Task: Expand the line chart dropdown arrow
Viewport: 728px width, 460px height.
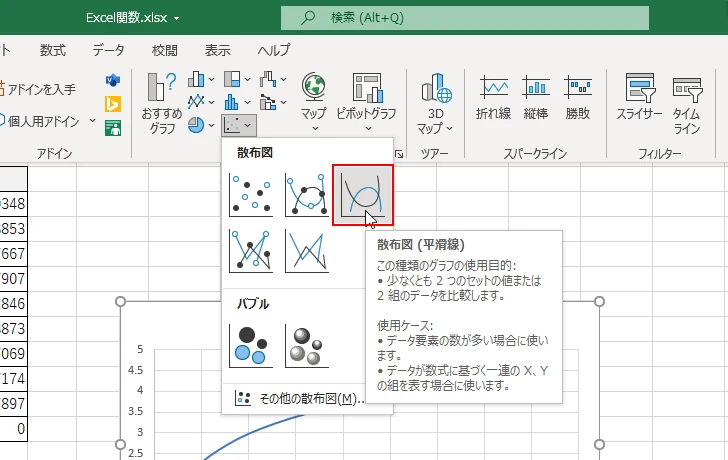Action: click(211, 102)
